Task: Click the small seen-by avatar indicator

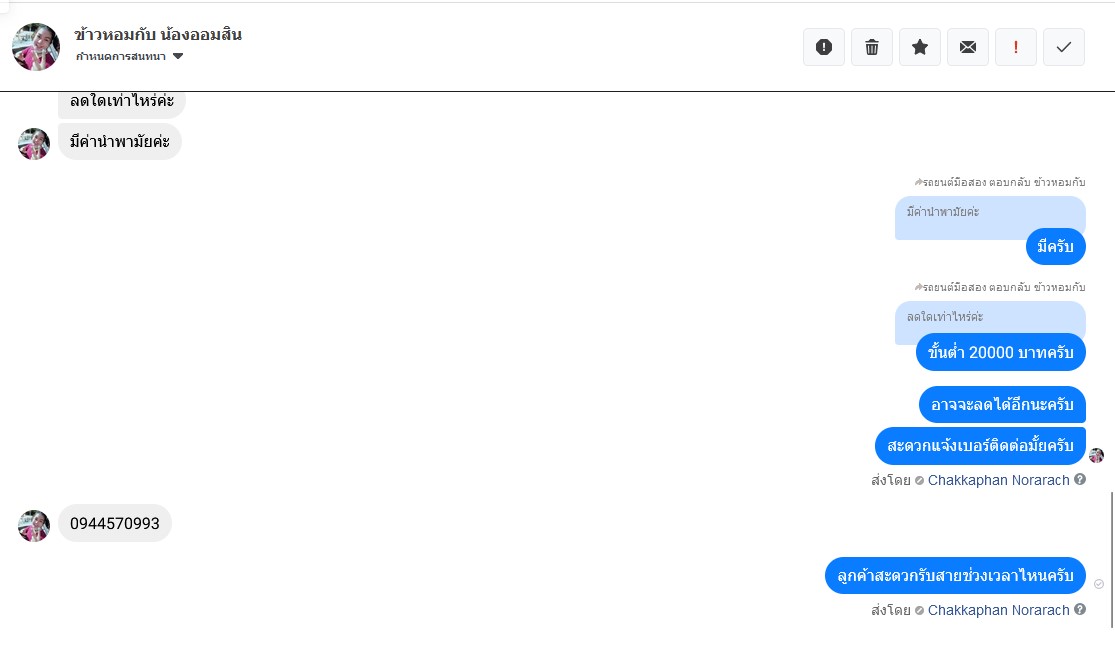Action: click(x=1097, y=455)
